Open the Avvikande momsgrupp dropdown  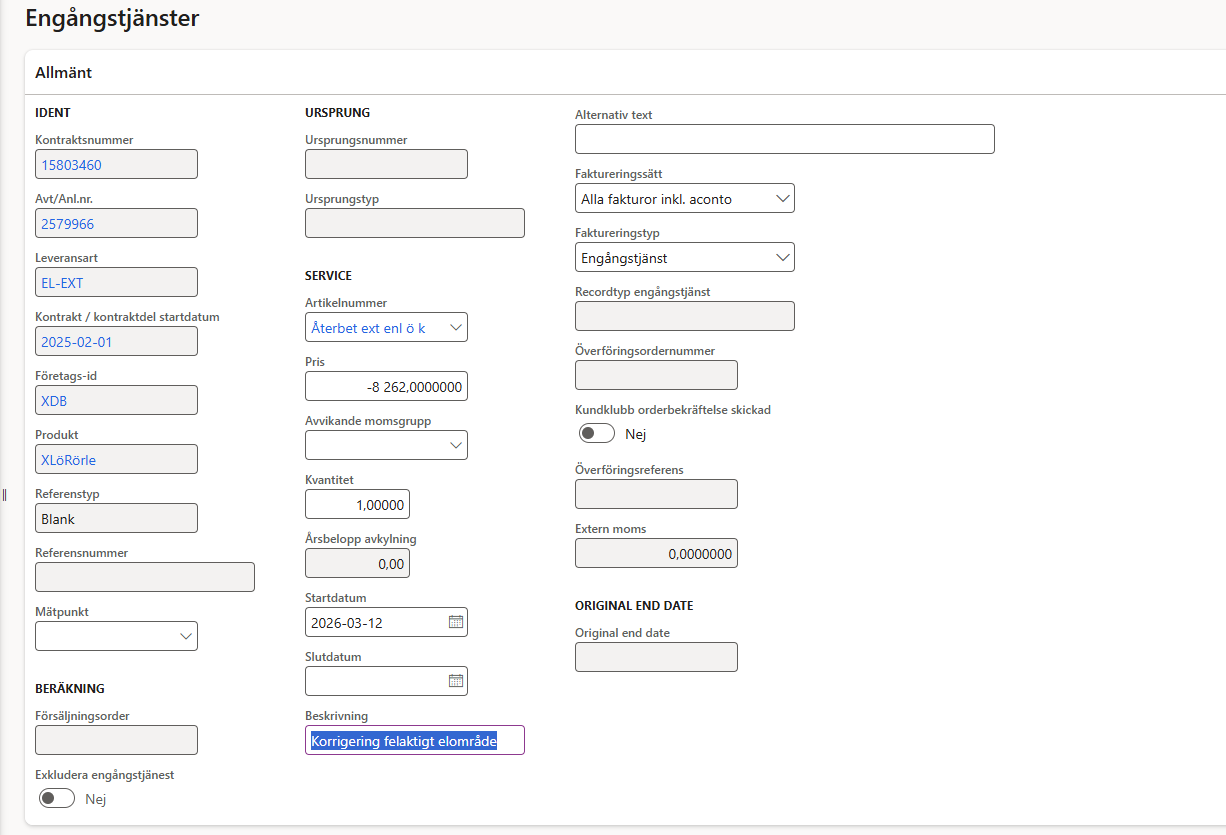point(456,445)
